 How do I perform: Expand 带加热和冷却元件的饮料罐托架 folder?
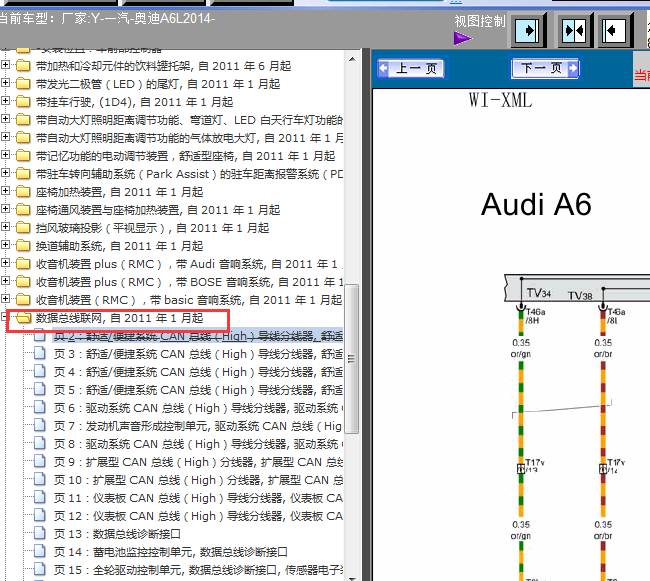[5, 65]
